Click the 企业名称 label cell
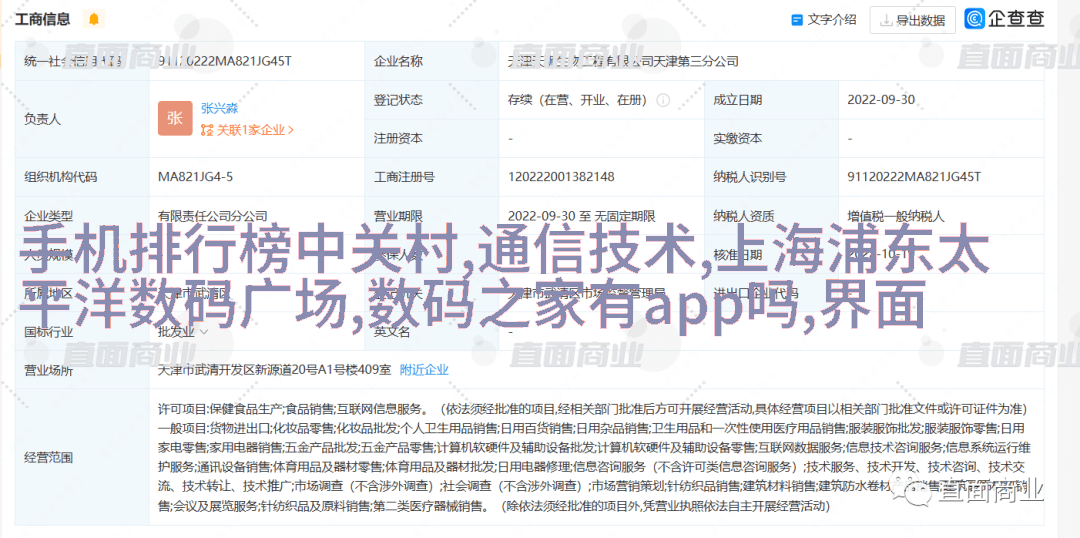Screen dimensions: 1080x538 pos(433,61)
